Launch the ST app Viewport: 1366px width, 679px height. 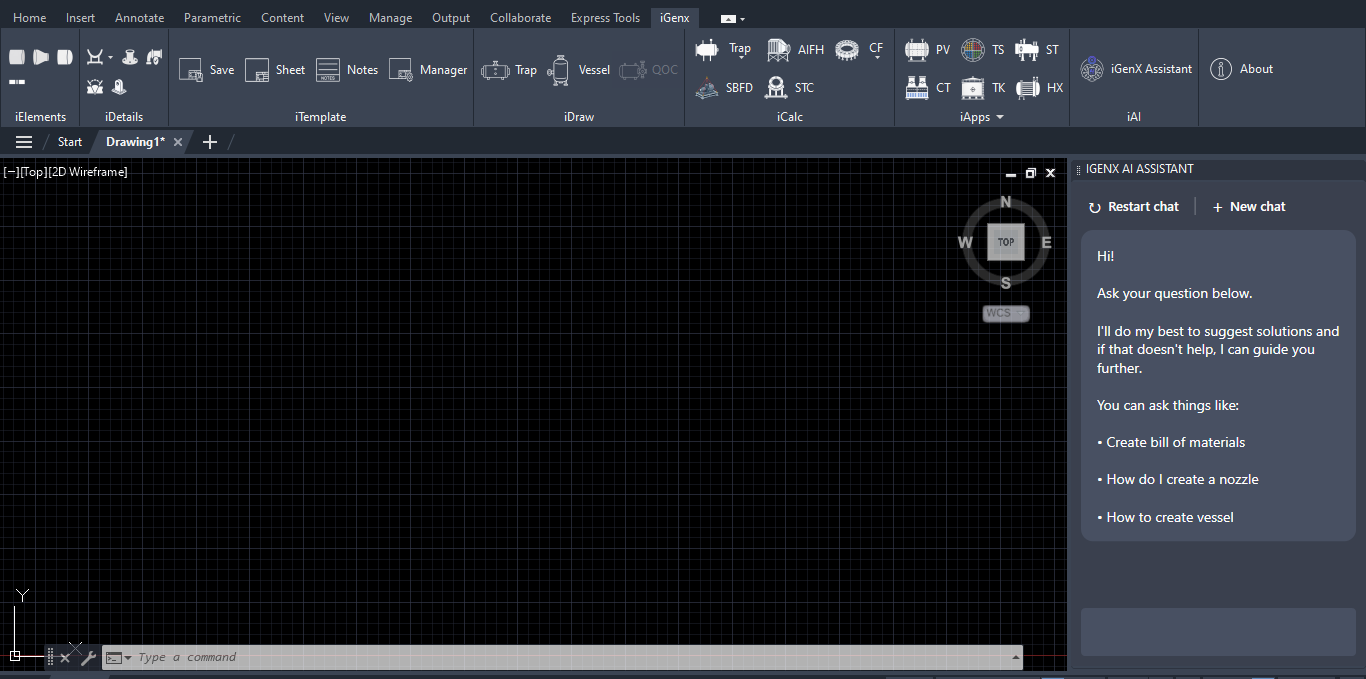click(x=1037, y=49)
